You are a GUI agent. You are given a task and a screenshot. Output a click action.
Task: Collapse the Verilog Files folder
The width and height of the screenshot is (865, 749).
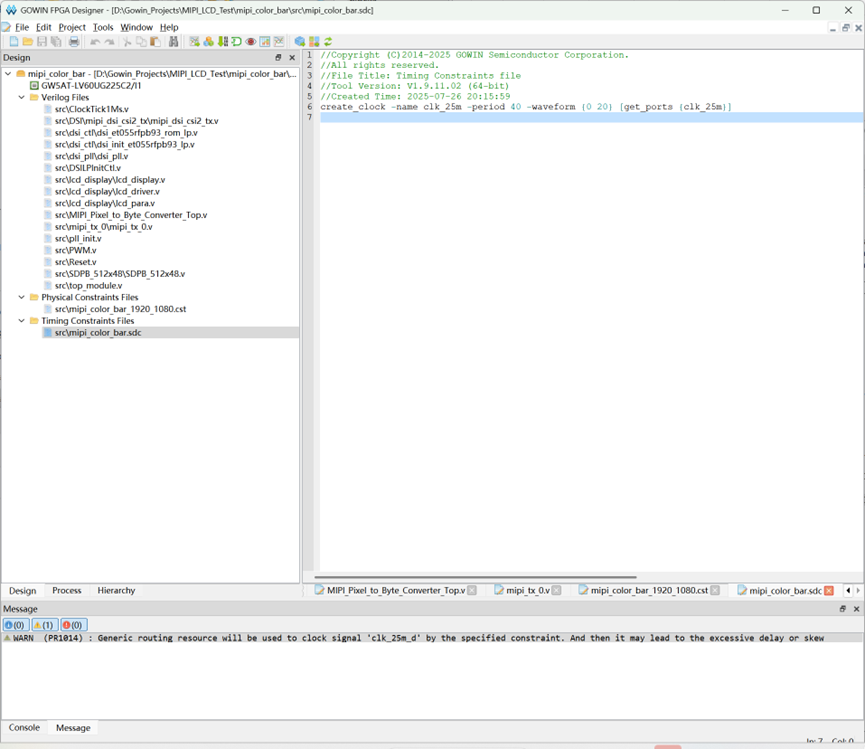[22, 97]
